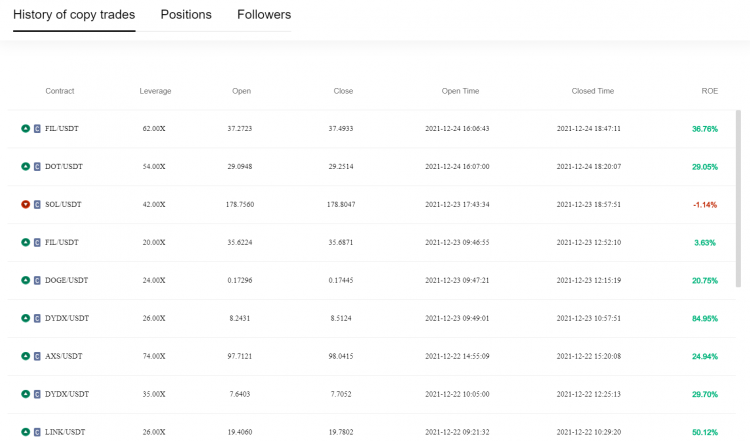Click the "C" badge icon beside LINK/USDT
Image resolution: width=750 pixels, height=441 pixels.
(x=38, y=432)
